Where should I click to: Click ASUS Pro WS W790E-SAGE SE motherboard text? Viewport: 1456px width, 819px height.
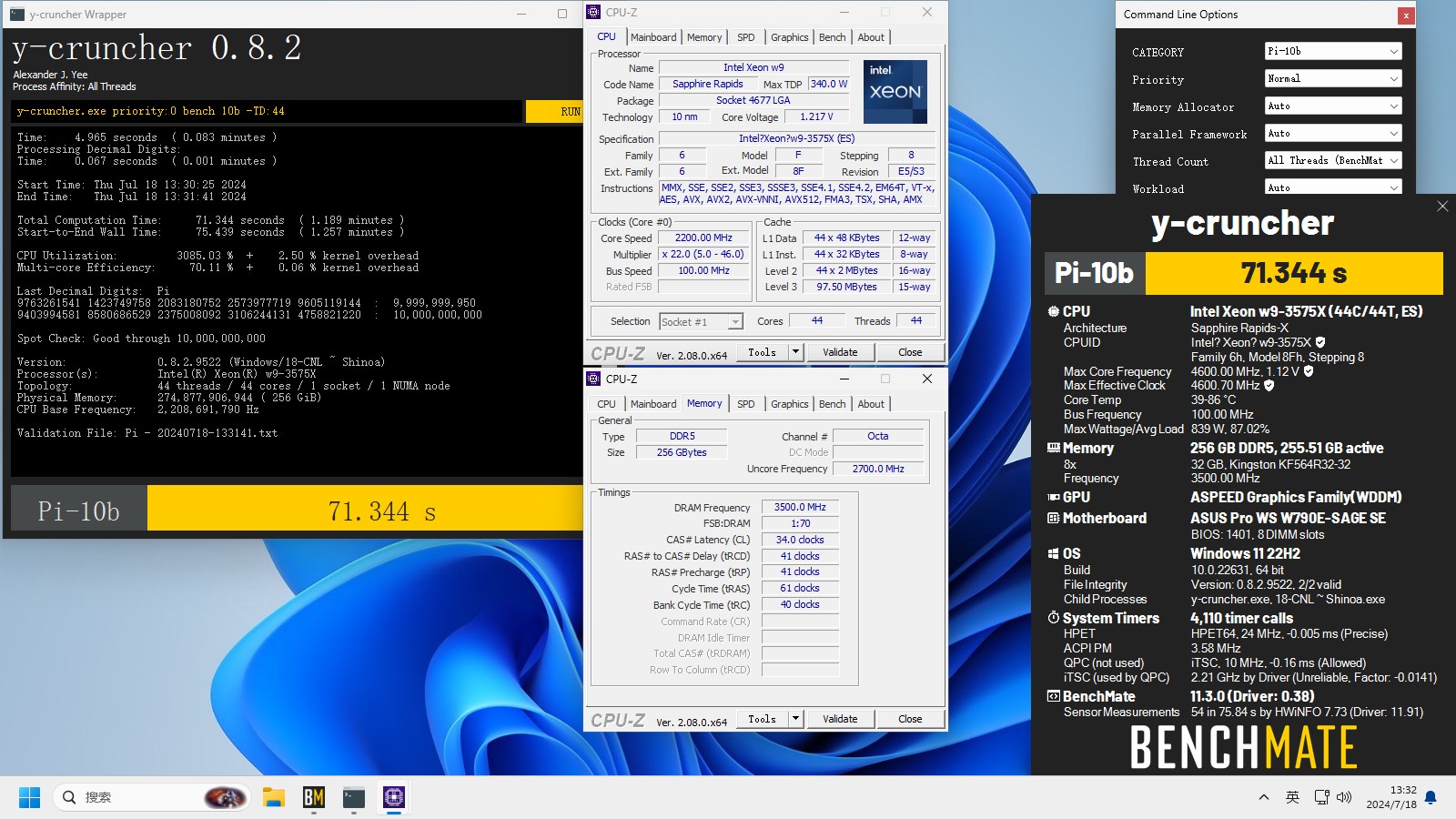tap(1288, 518)
